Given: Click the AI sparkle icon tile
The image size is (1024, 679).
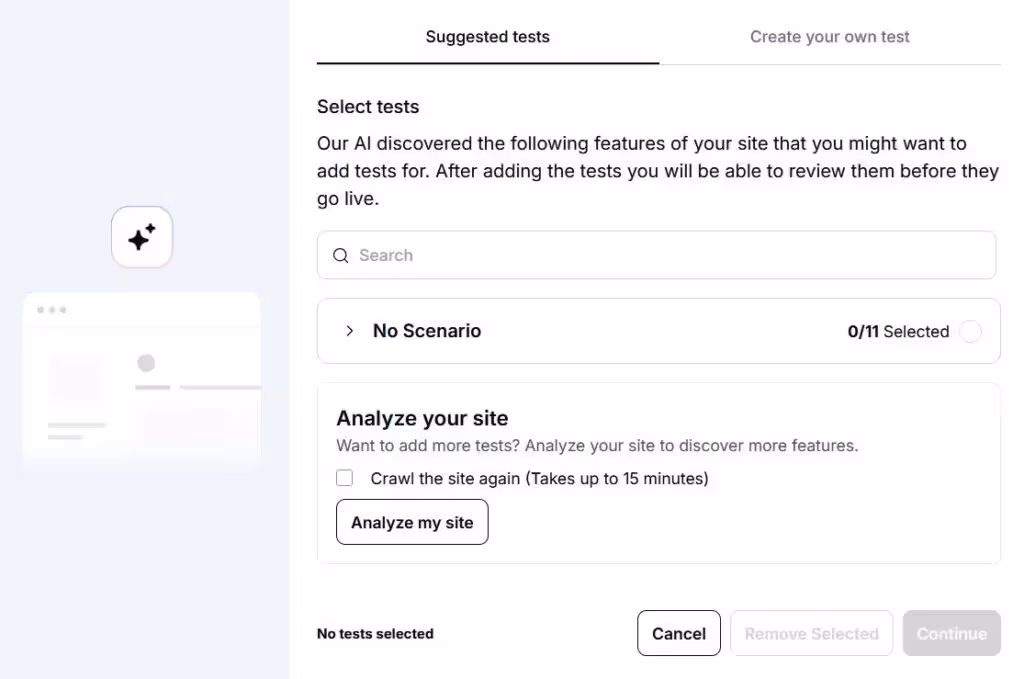Looking at the screenshot, I should click(142, 237).
